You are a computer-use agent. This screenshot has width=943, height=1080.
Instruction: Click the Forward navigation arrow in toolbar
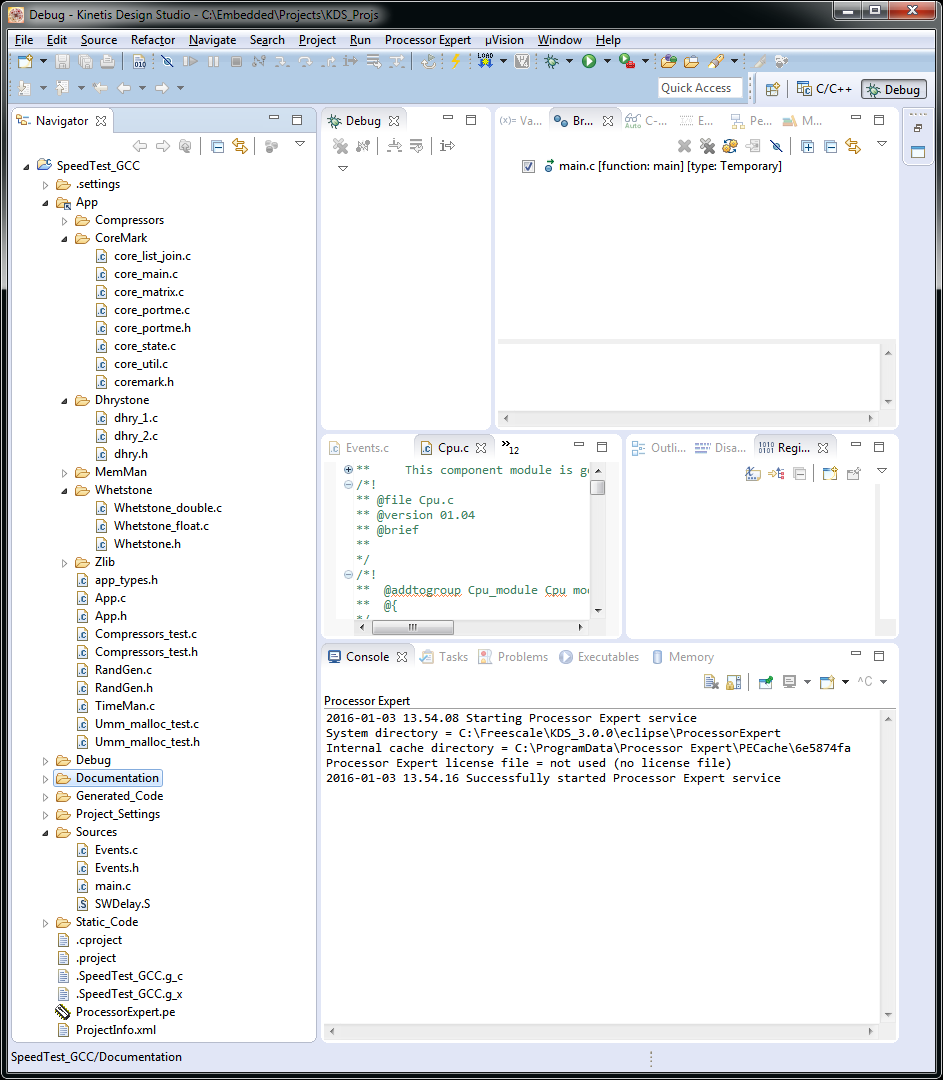click(162, 87)
